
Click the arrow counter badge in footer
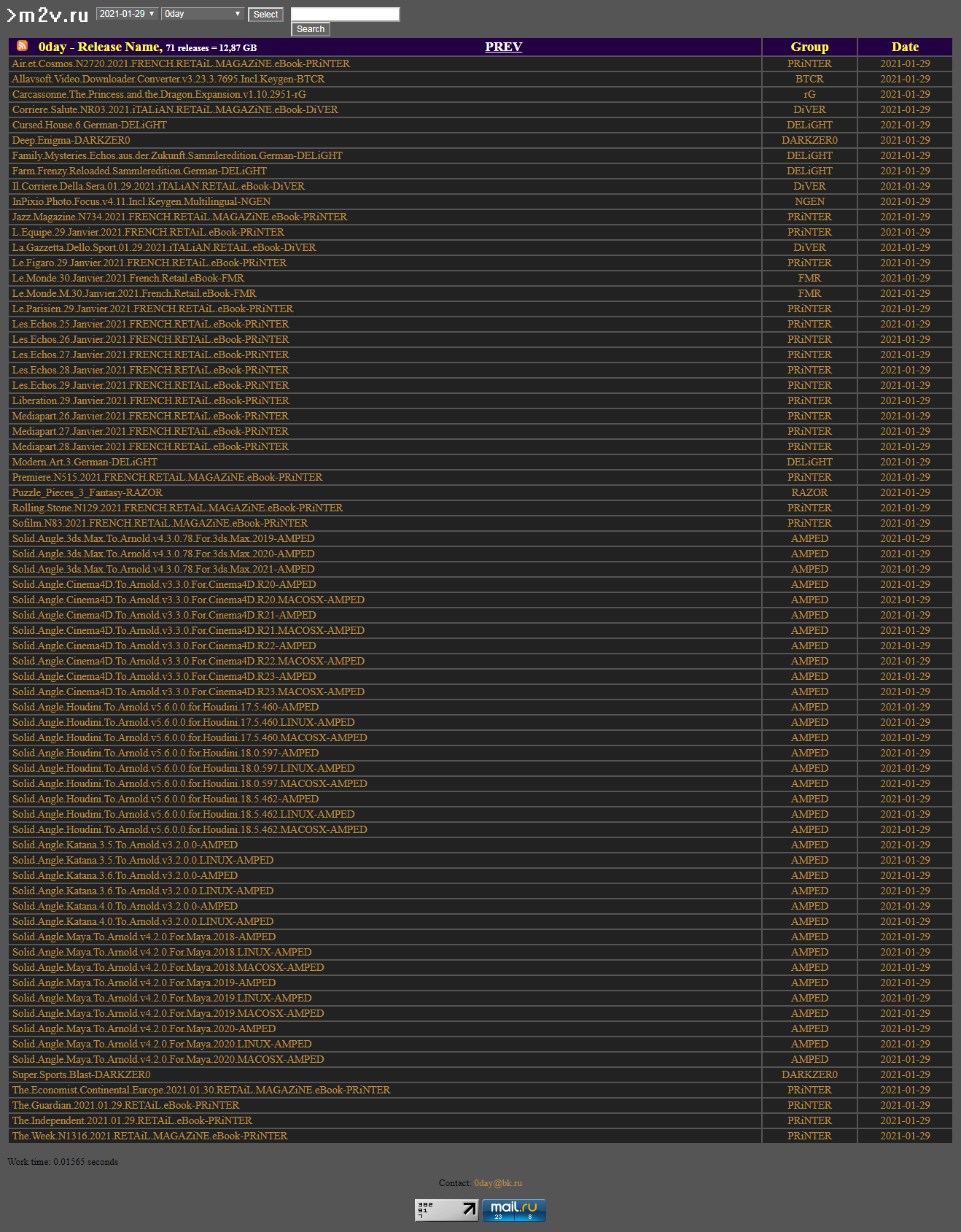point(447,1210)
